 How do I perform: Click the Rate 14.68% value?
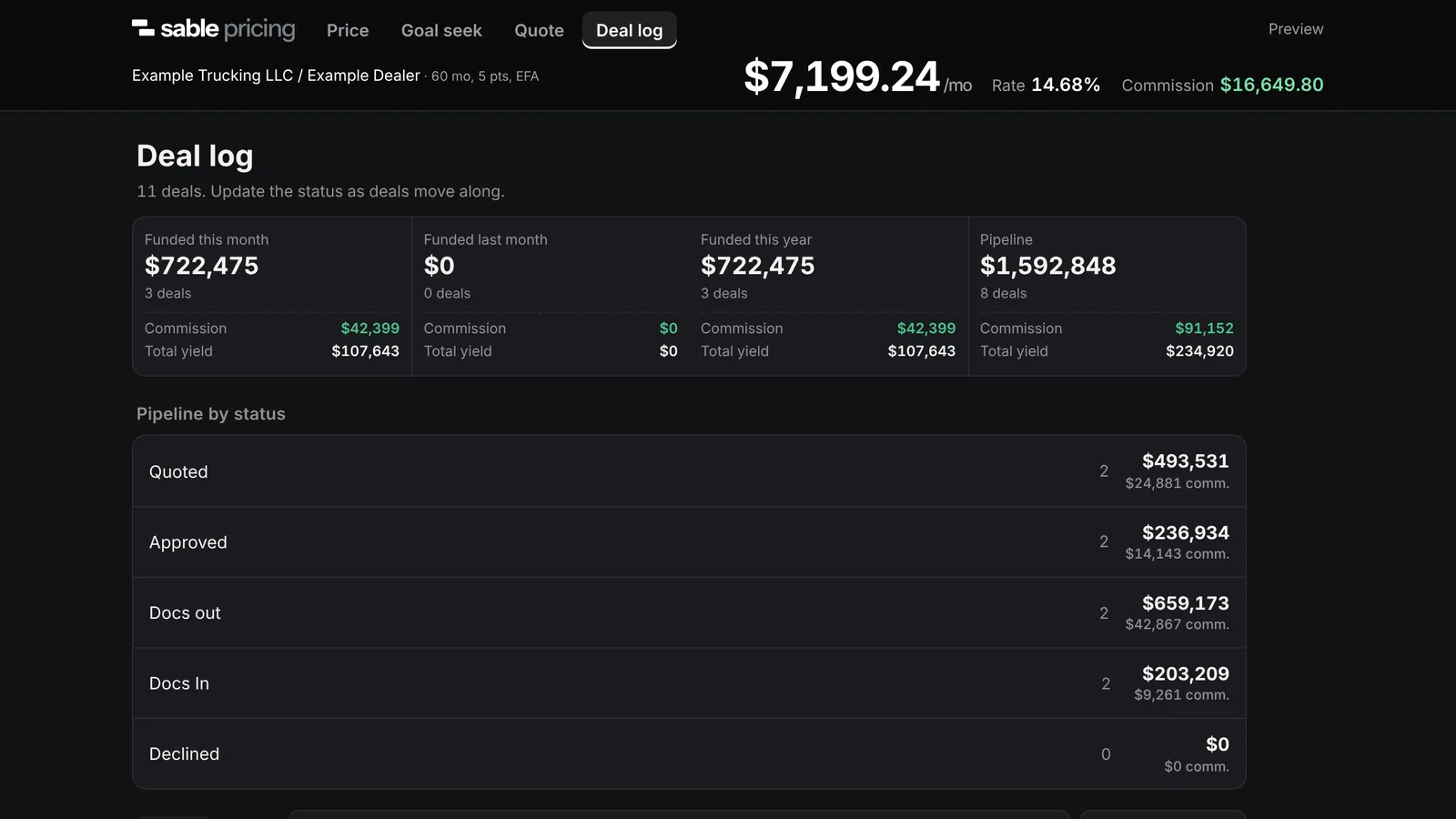tap(1046, 85)
